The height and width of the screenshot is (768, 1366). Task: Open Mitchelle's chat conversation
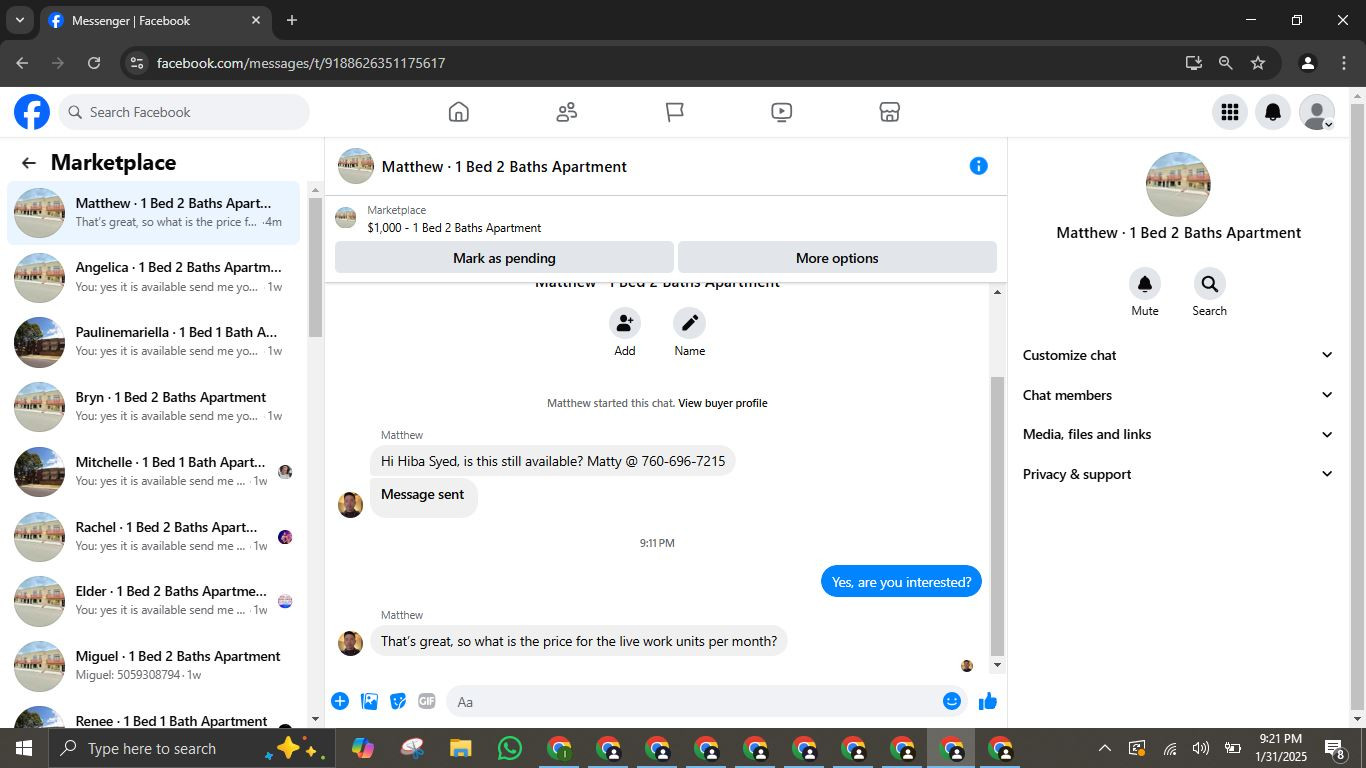[x=154, y=472]
